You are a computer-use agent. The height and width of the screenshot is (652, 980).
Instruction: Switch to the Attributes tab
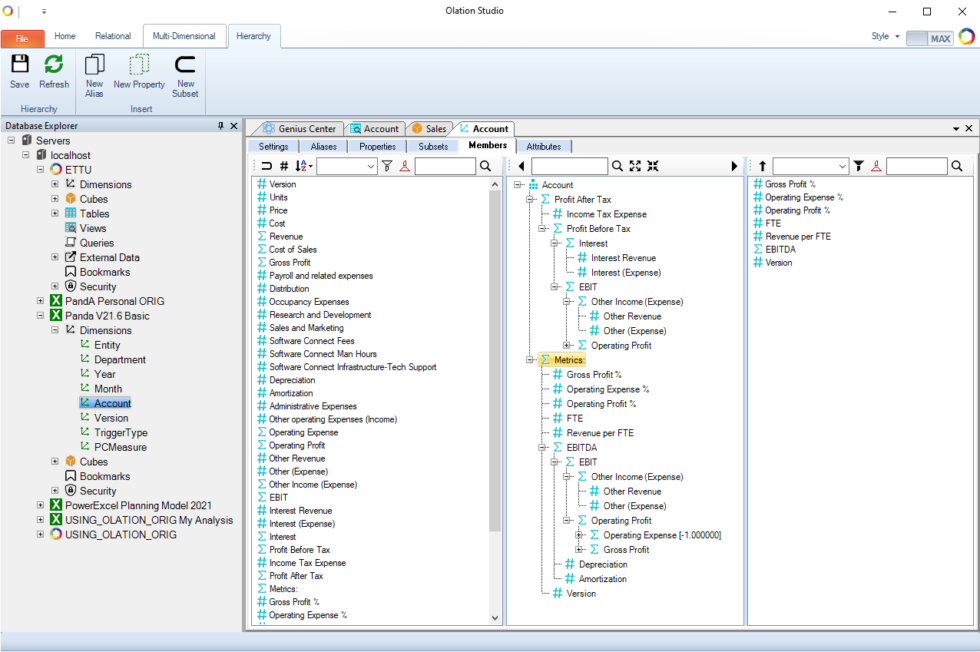pos(543,146)
